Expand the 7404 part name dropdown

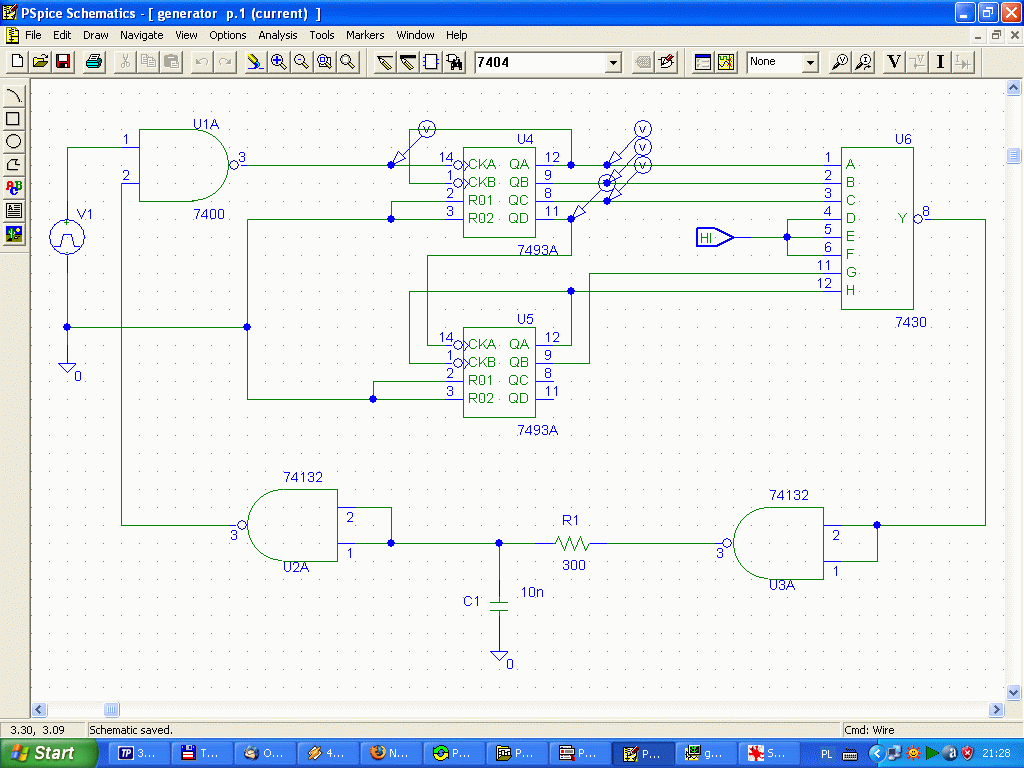click(x=613, y=62)
